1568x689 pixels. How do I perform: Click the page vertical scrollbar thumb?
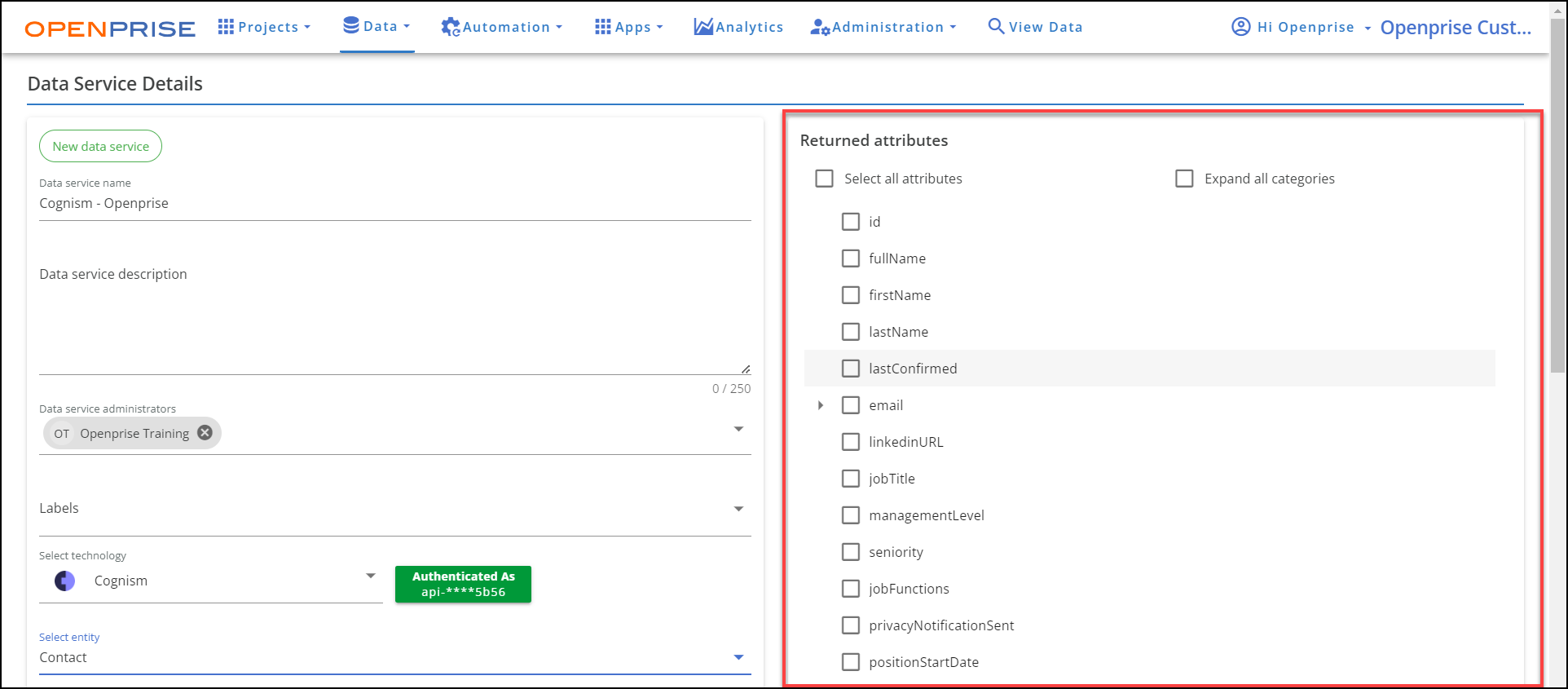point(1557,196)
